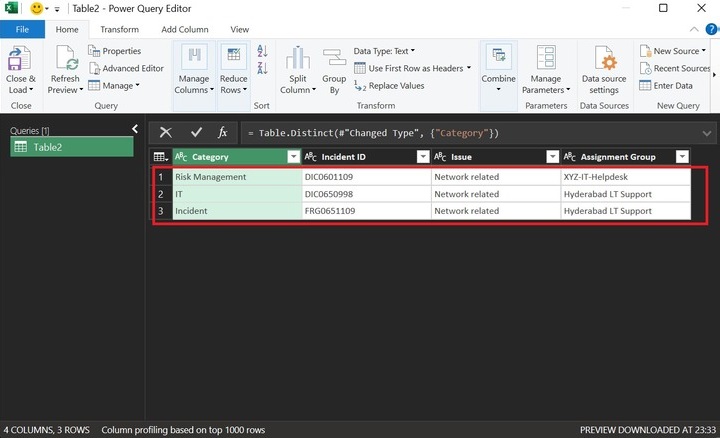Open the Category column filter dropdown
The height and width of the screenshot is (438, 720).
click(x=293, y=157)
